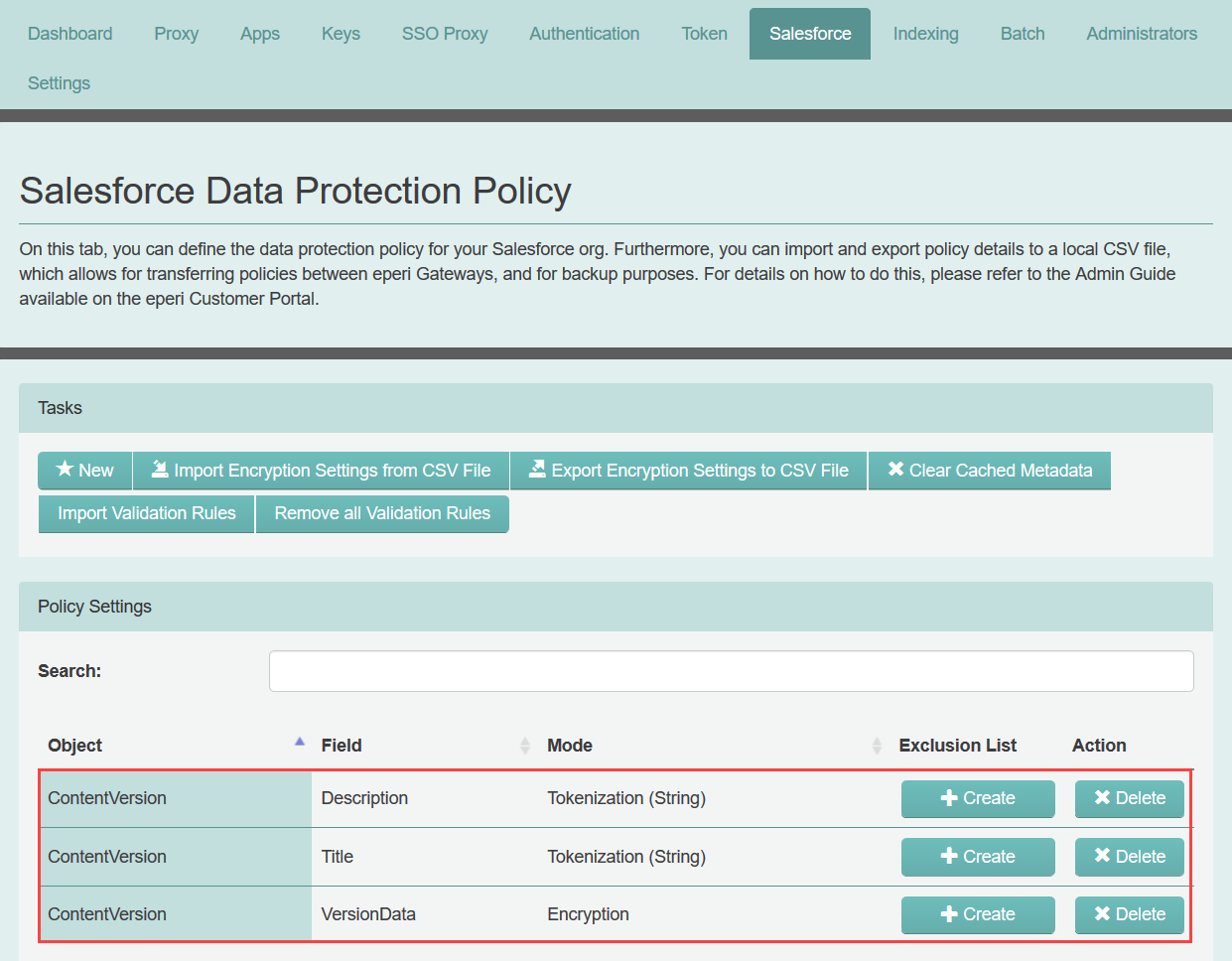
Task: Delete the Description field policy
Action: [x=1130, y=798]
